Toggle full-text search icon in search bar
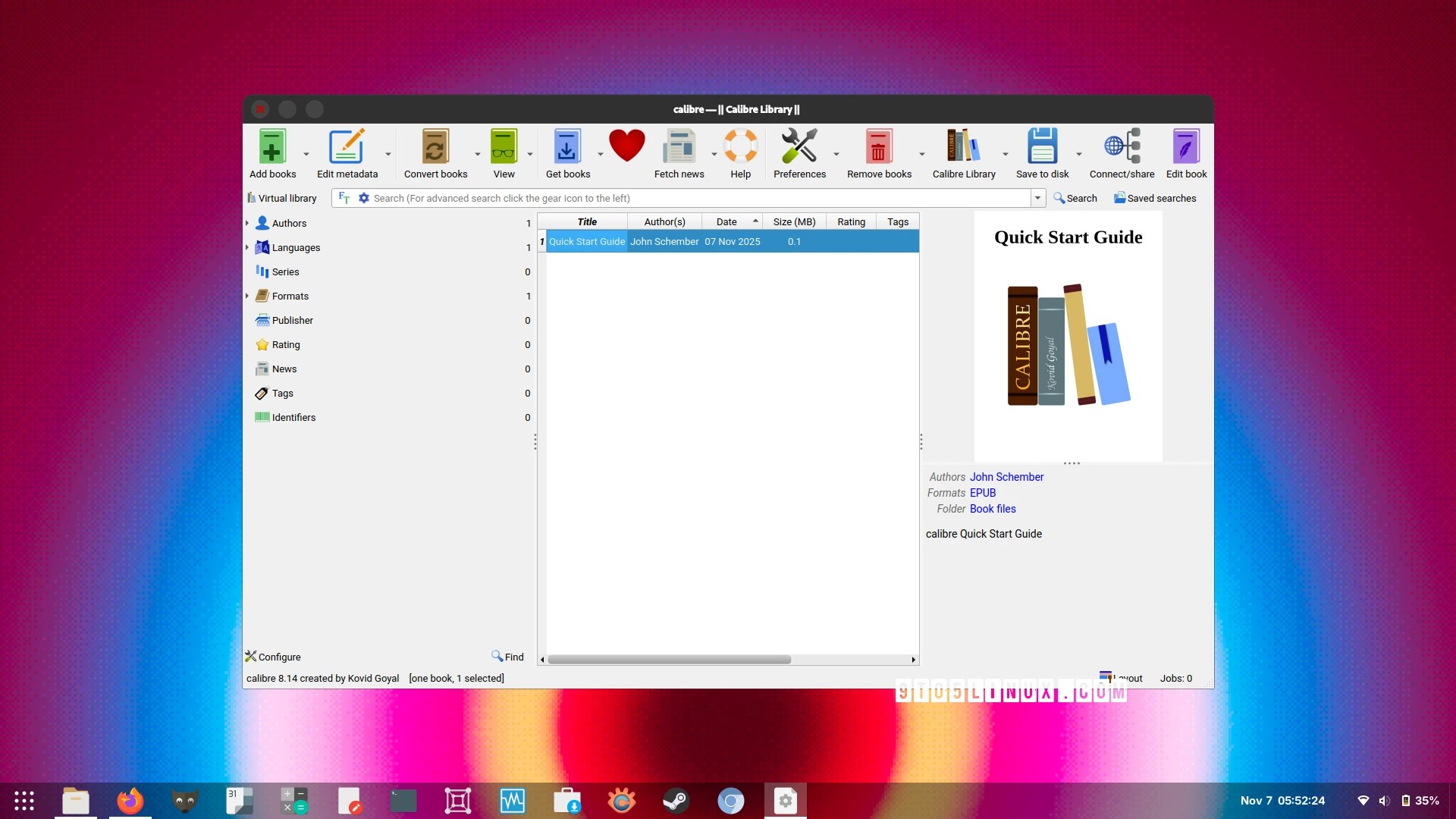The height and width of the screenshot is (819, 1456). (x=344, y=198)
